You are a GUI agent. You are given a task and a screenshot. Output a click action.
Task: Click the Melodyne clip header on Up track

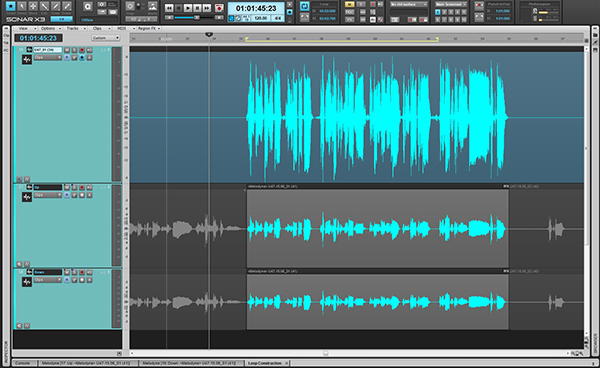377,186
